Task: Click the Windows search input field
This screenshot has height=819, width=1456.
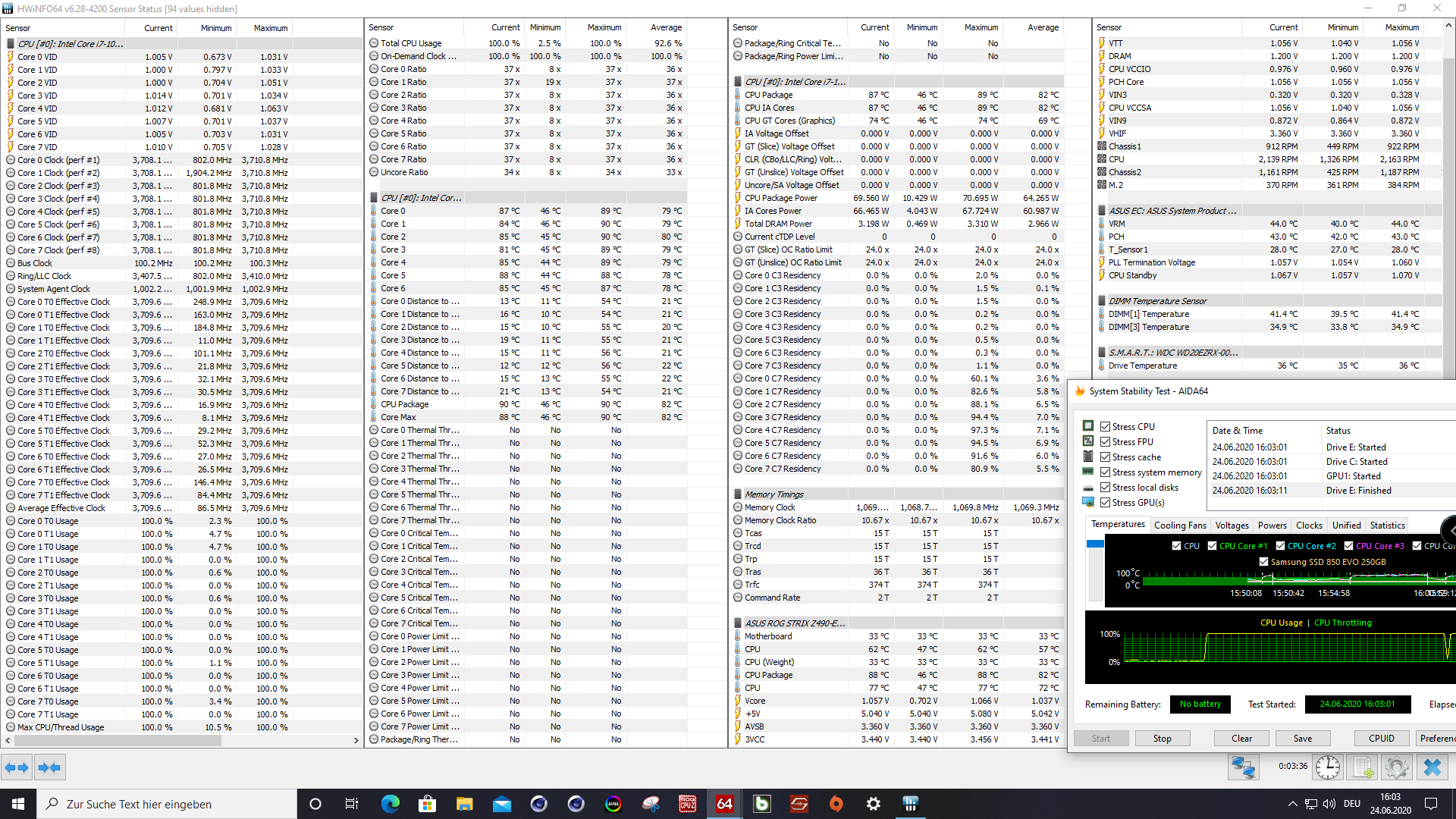Action: (x=166, y=804)
